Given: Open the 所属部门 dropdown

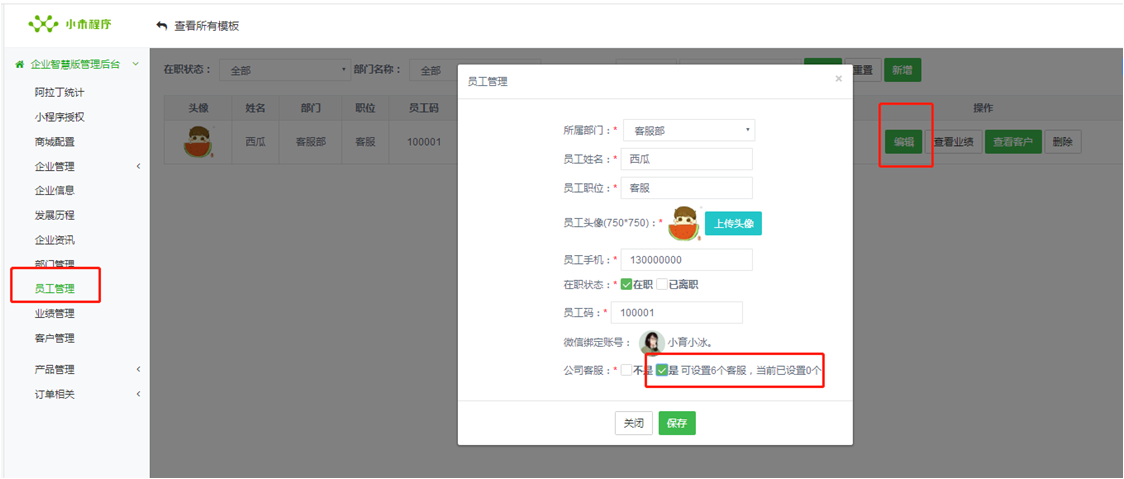Looking at the screenshot, I should pyautogui.click(x=688, y=130).
